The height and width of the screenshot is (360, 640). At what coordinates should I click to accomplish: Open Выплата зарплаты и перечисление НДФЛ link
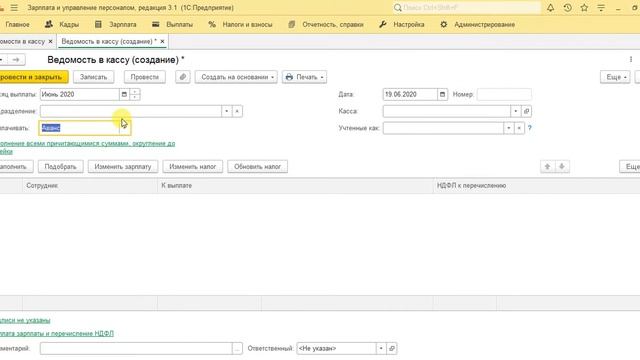[57, 333]
